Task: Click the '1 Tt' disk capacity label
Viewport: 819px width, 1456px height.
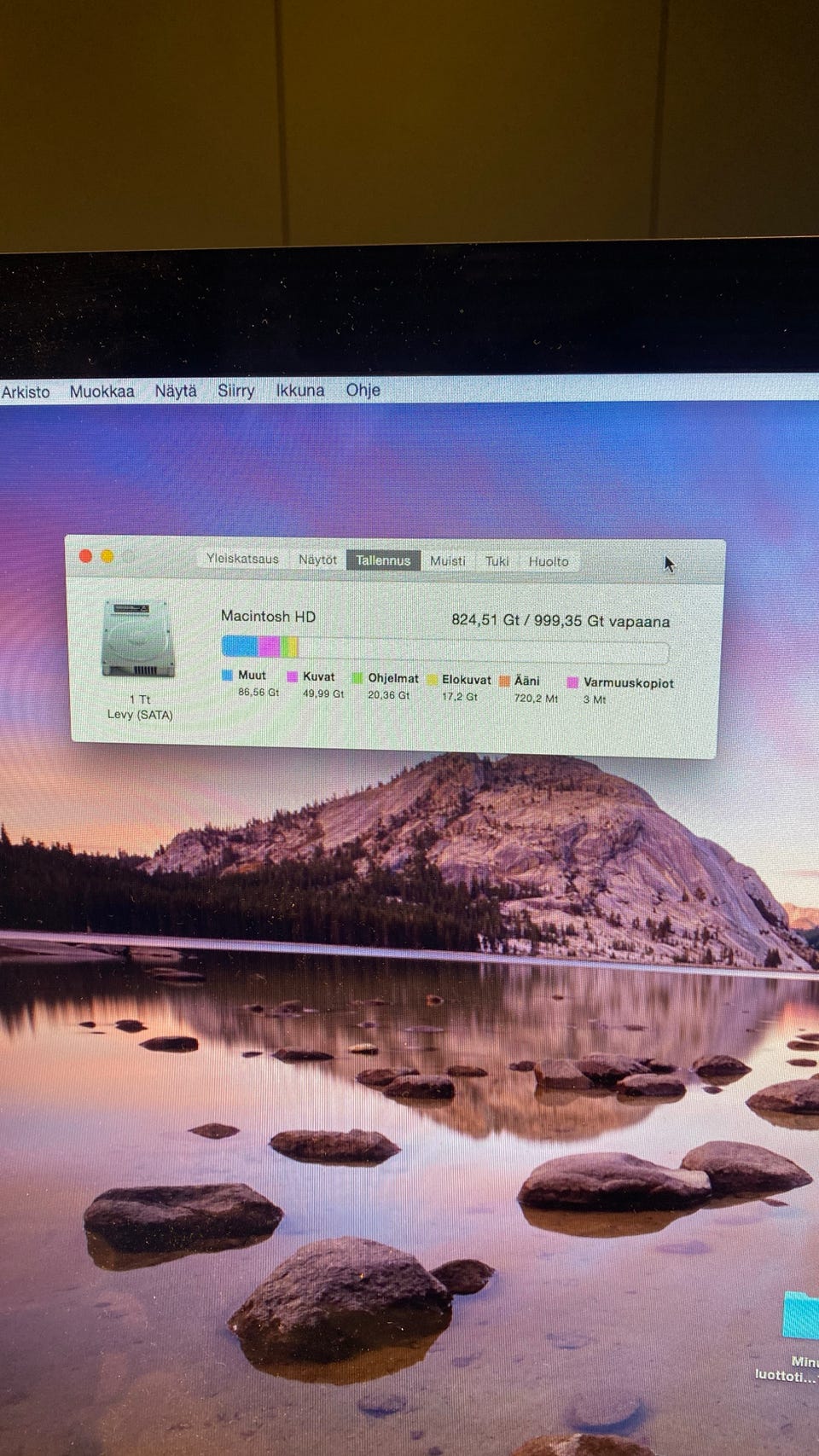Action: (x=140, y=699)
